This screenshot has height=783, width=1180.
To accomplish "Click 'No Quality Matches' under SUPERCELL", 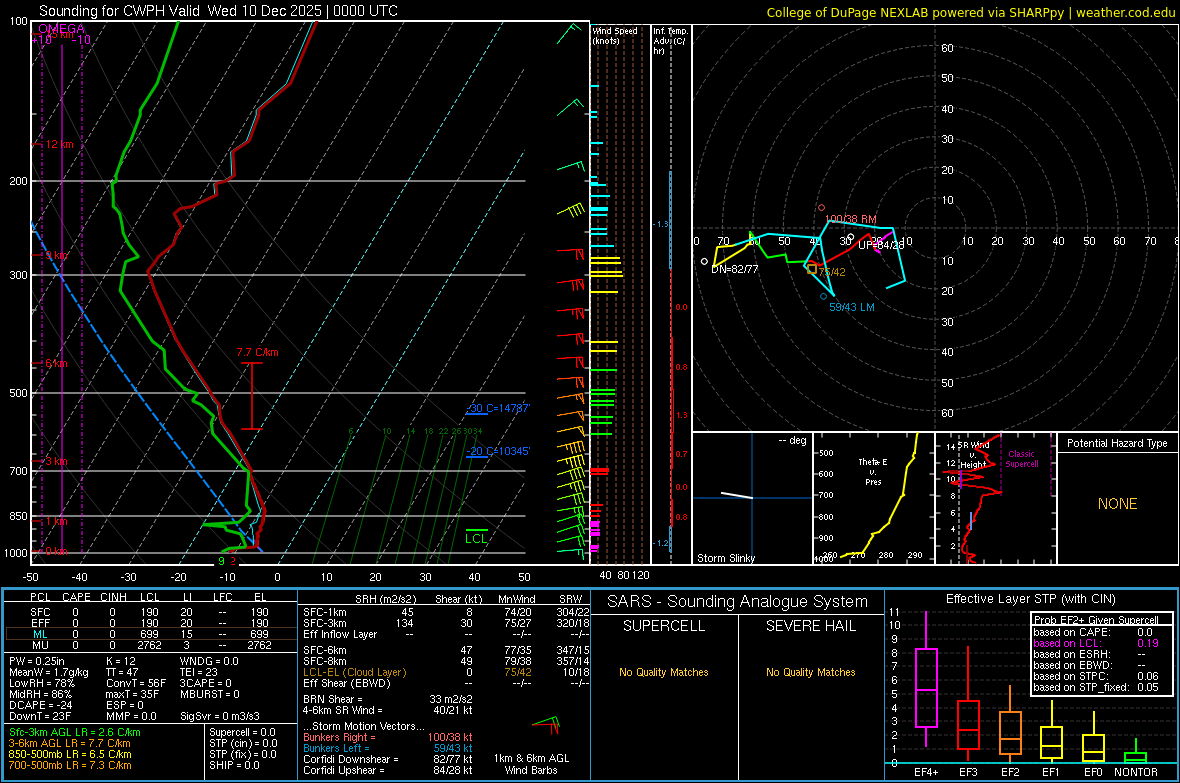I will coord(664,672).
